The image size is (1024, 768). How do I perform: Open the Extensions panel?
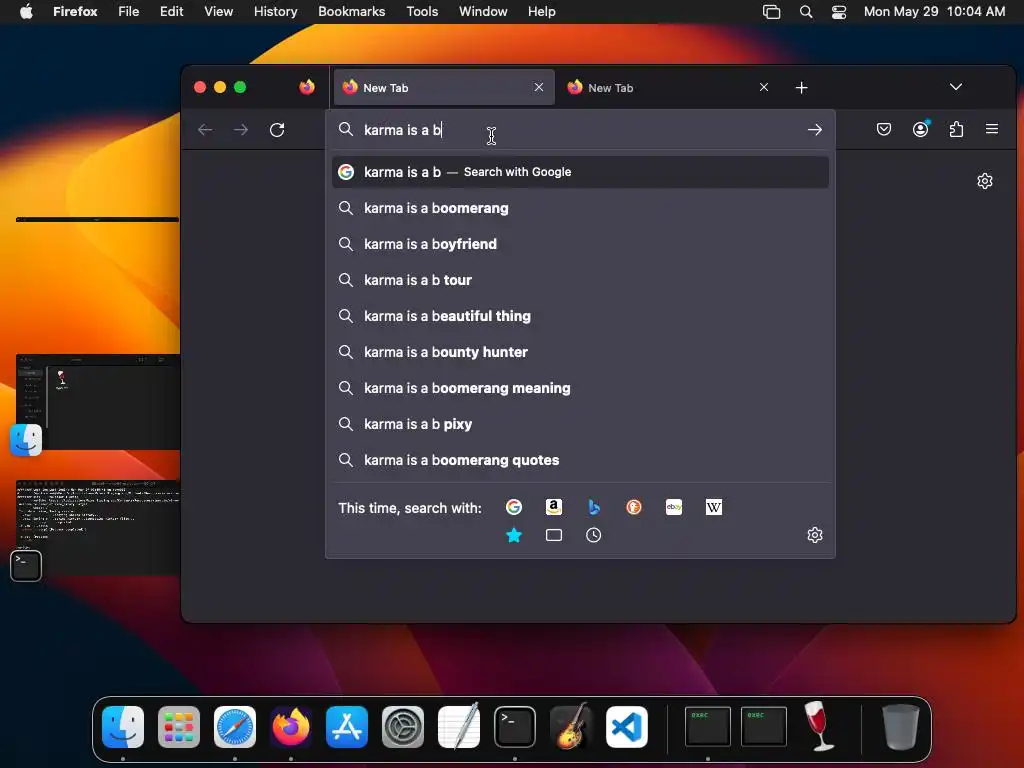pyautogui.click(x=956, y=129)
